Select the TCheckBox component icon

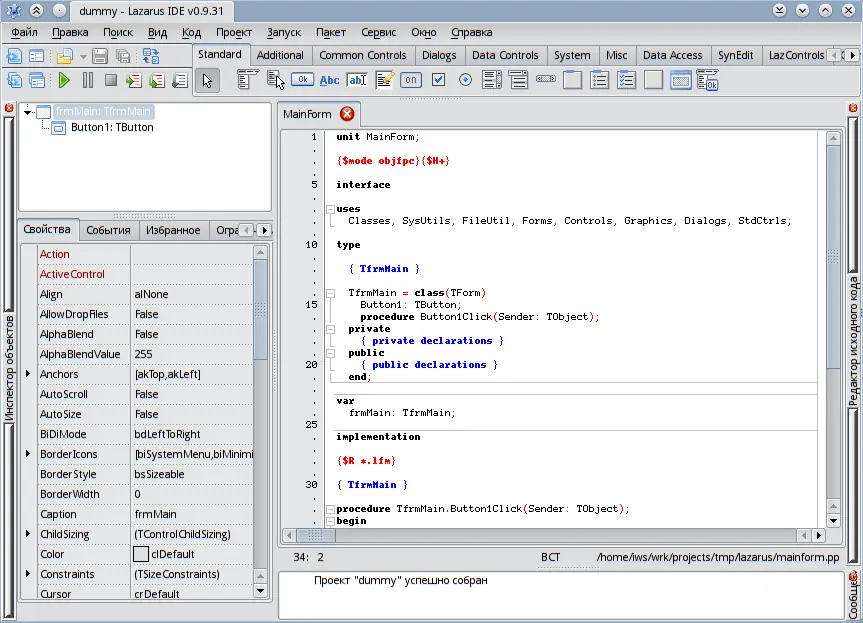(x=438, y=80)
